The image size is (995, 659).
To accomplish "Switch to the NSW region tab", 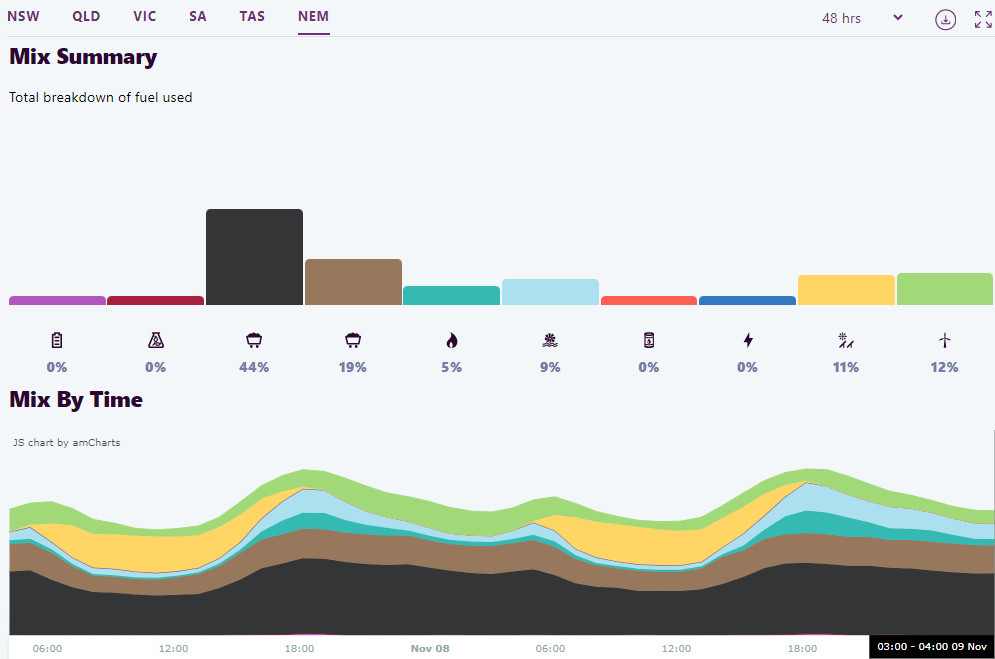I will point(23,17).
